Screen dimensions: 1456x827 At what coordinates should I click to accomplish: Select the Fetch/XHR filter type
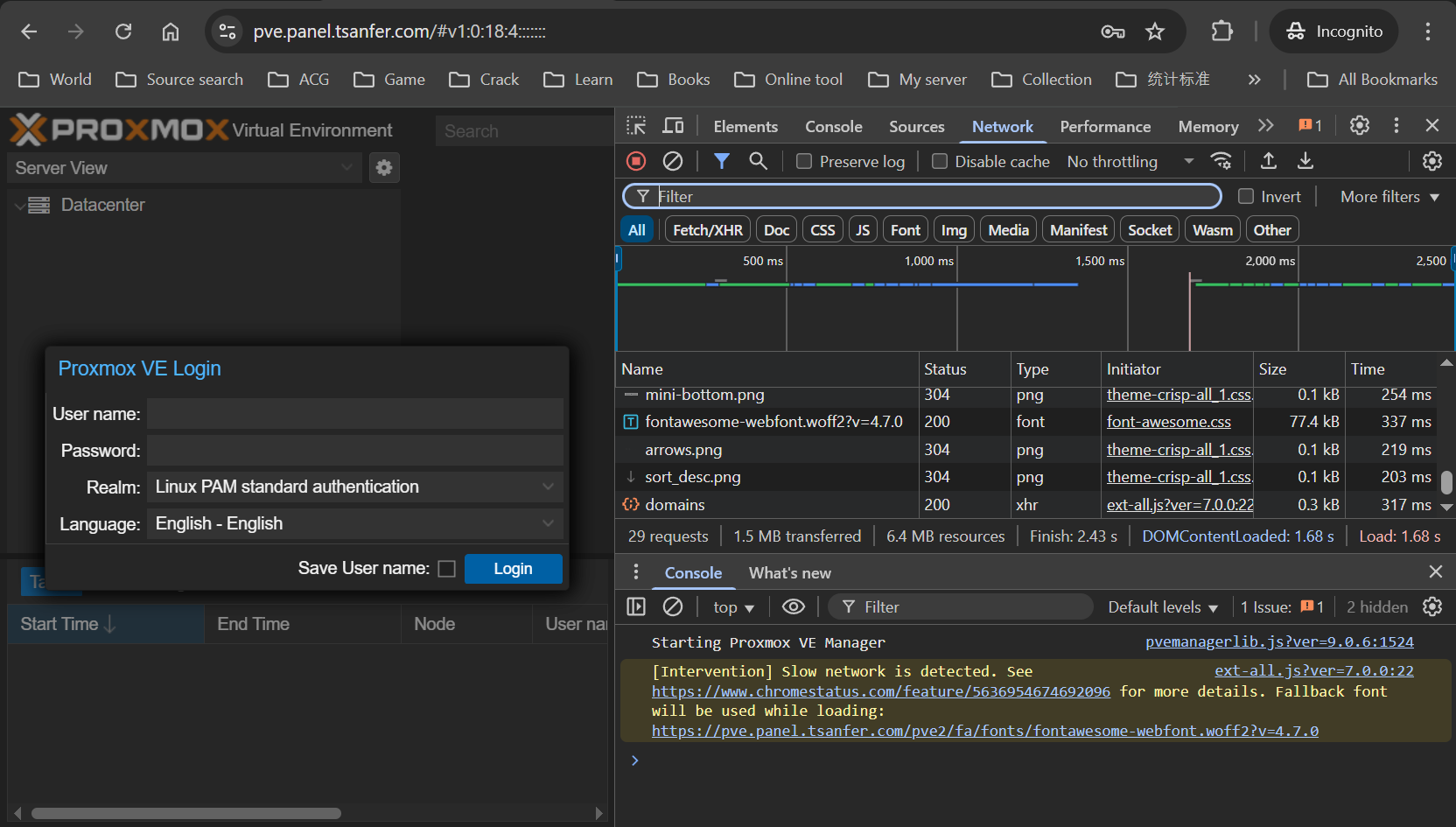(x=707, y=230)
